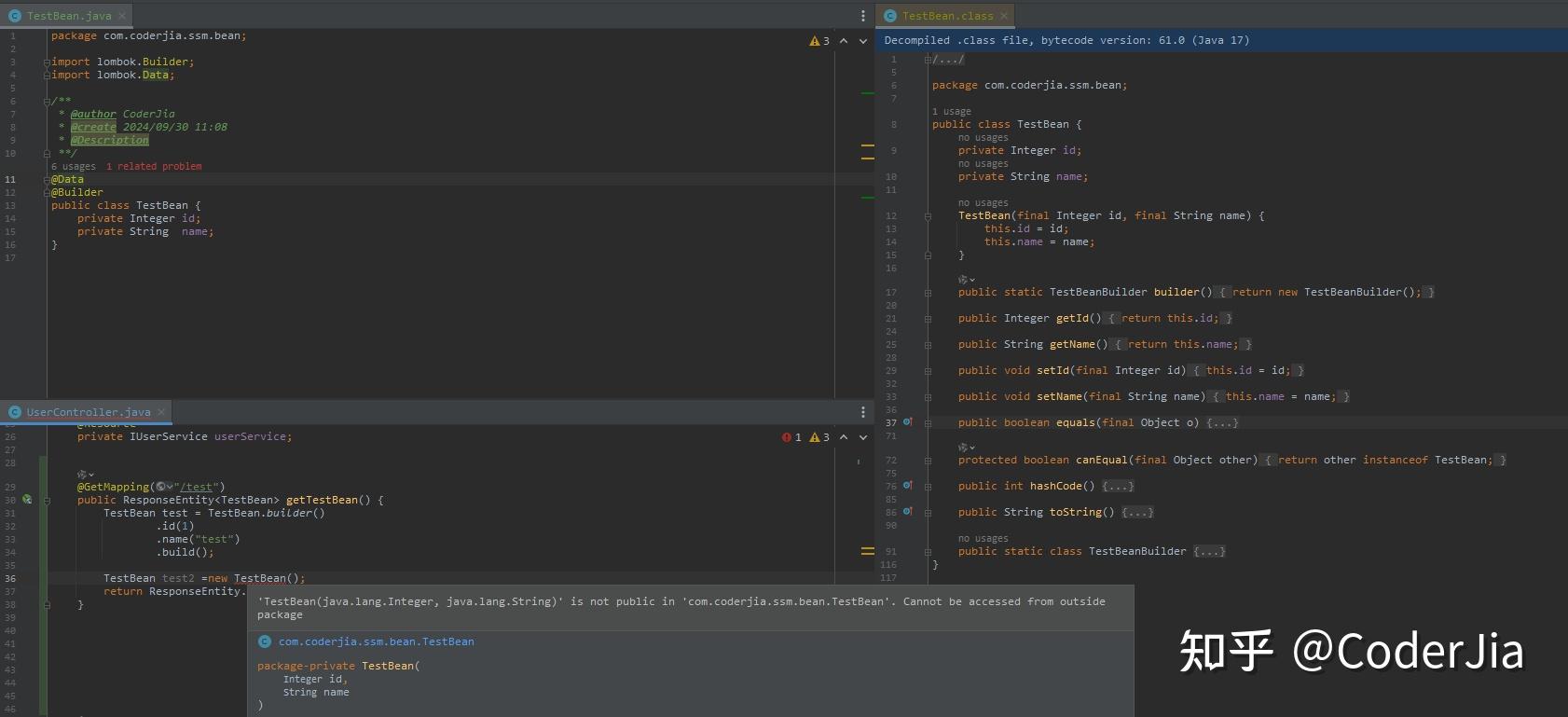Select the UserController.java tab
This screenshot has width=1568, height=717.
point(88,412)
